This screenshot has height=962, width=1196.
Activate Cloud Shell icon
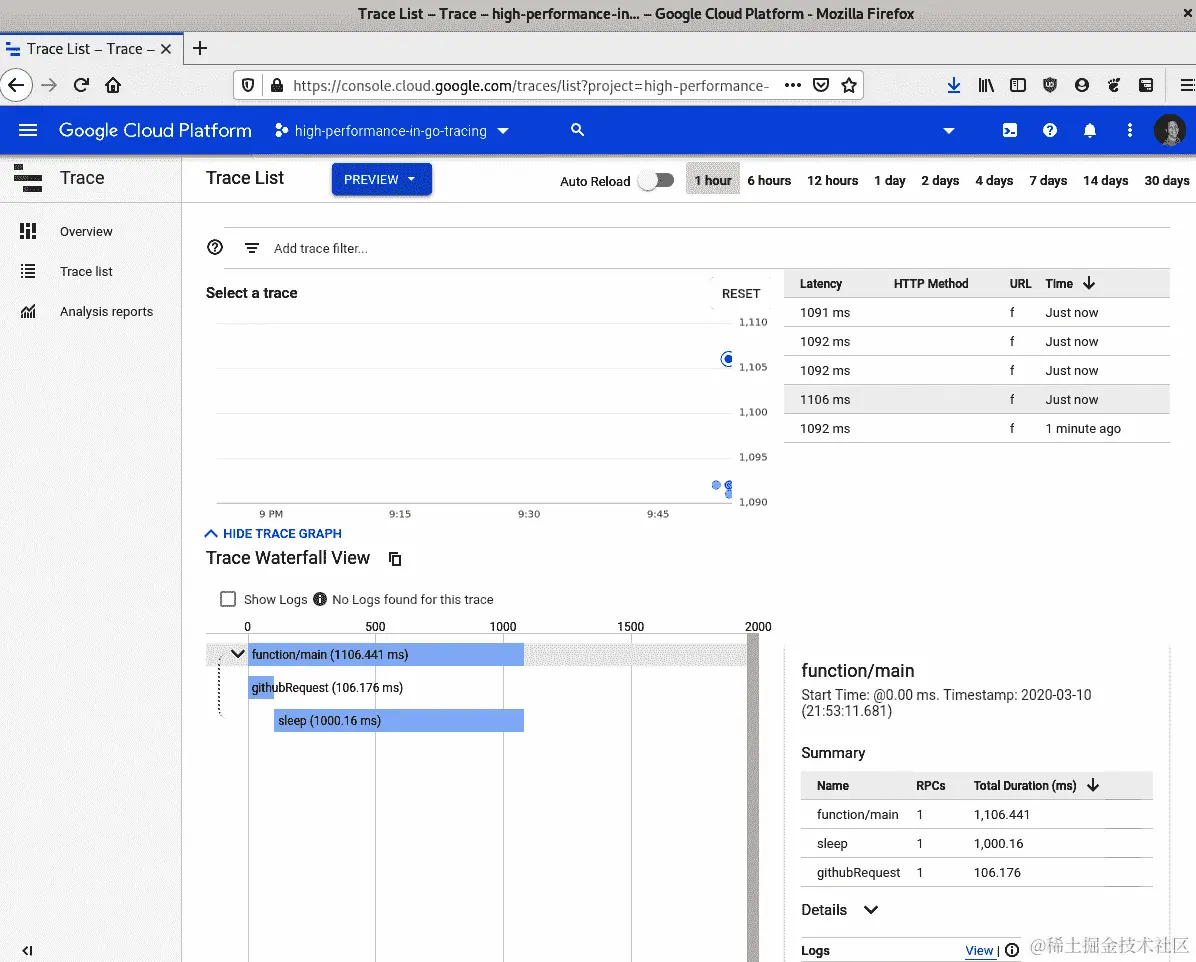coord(1010,130)
